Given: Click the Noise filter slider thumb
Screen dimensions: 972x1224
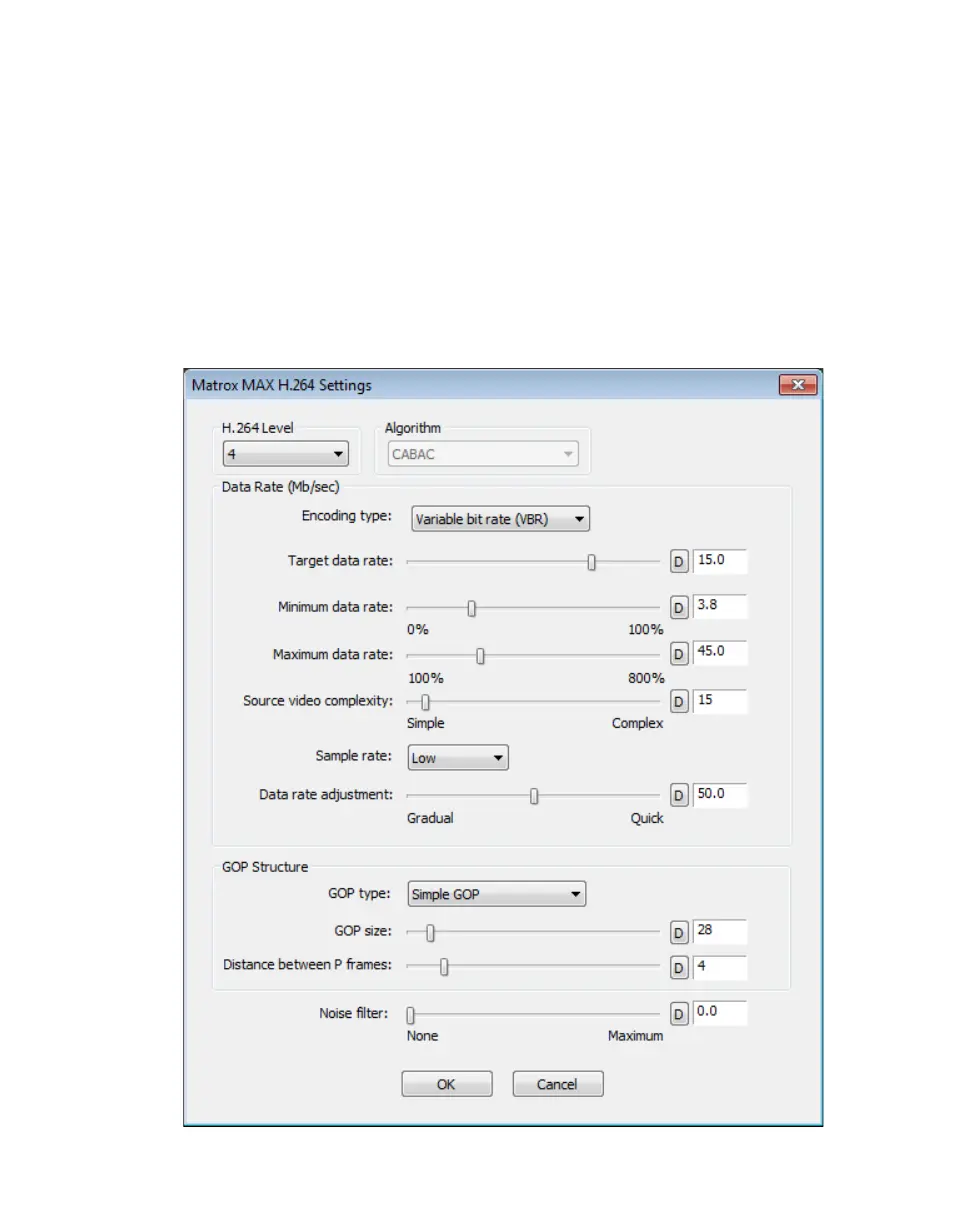Looking at the screenshot, I should (411, 1015).
